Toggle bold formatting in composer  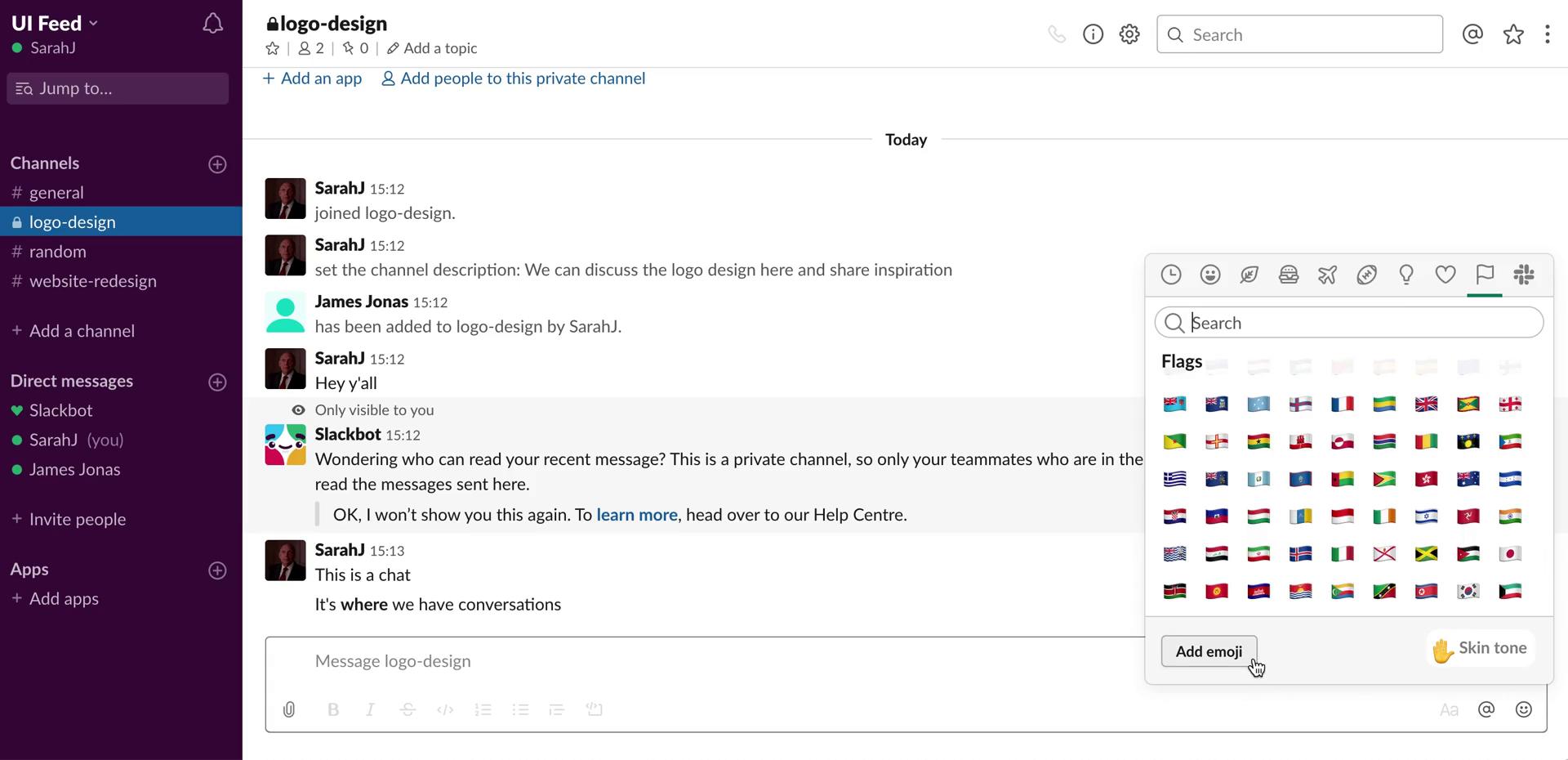[x=333, y=709]
